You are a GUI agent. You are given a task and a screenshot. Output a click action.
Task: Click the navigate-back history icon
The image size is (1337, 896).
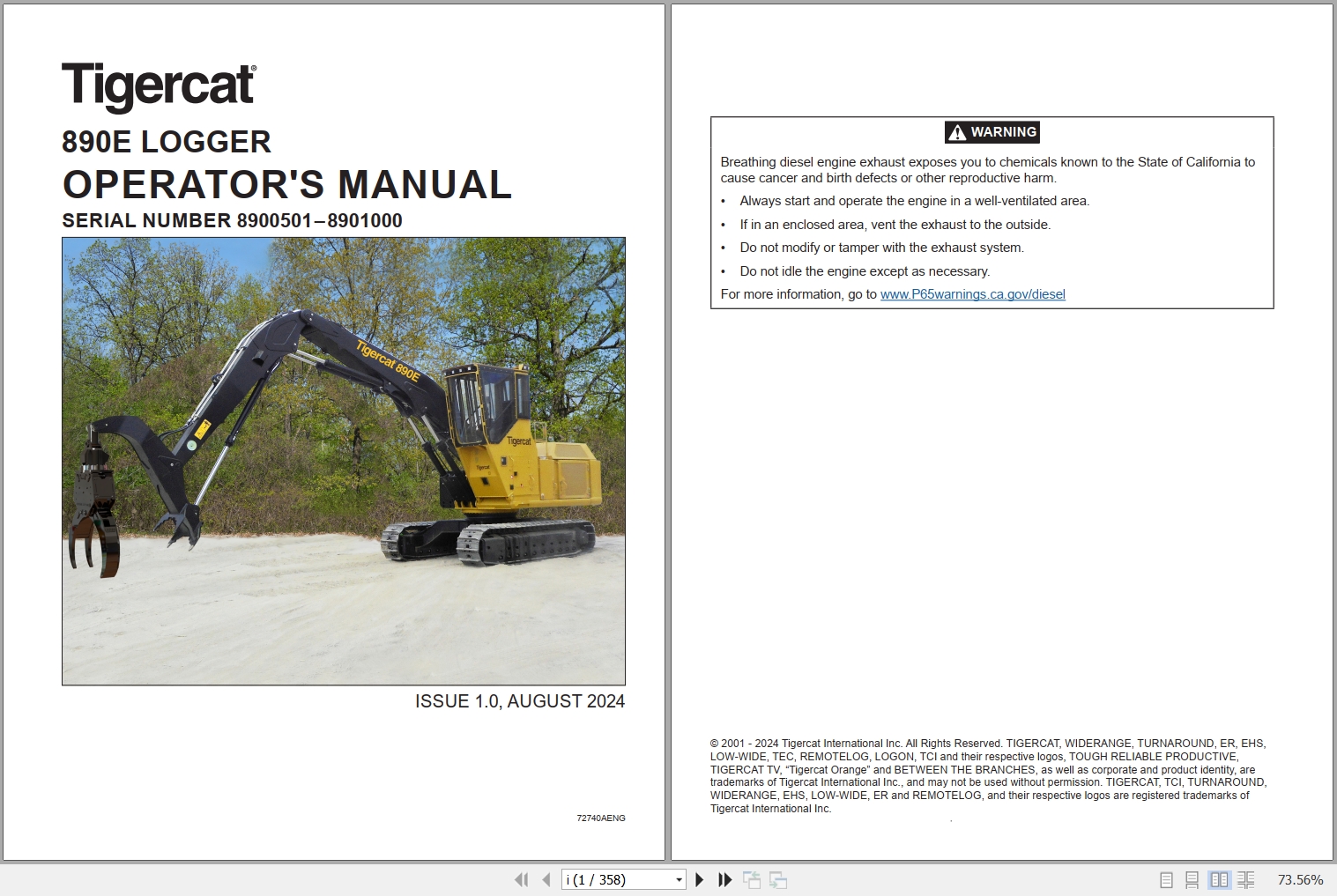tap(754, 879)
